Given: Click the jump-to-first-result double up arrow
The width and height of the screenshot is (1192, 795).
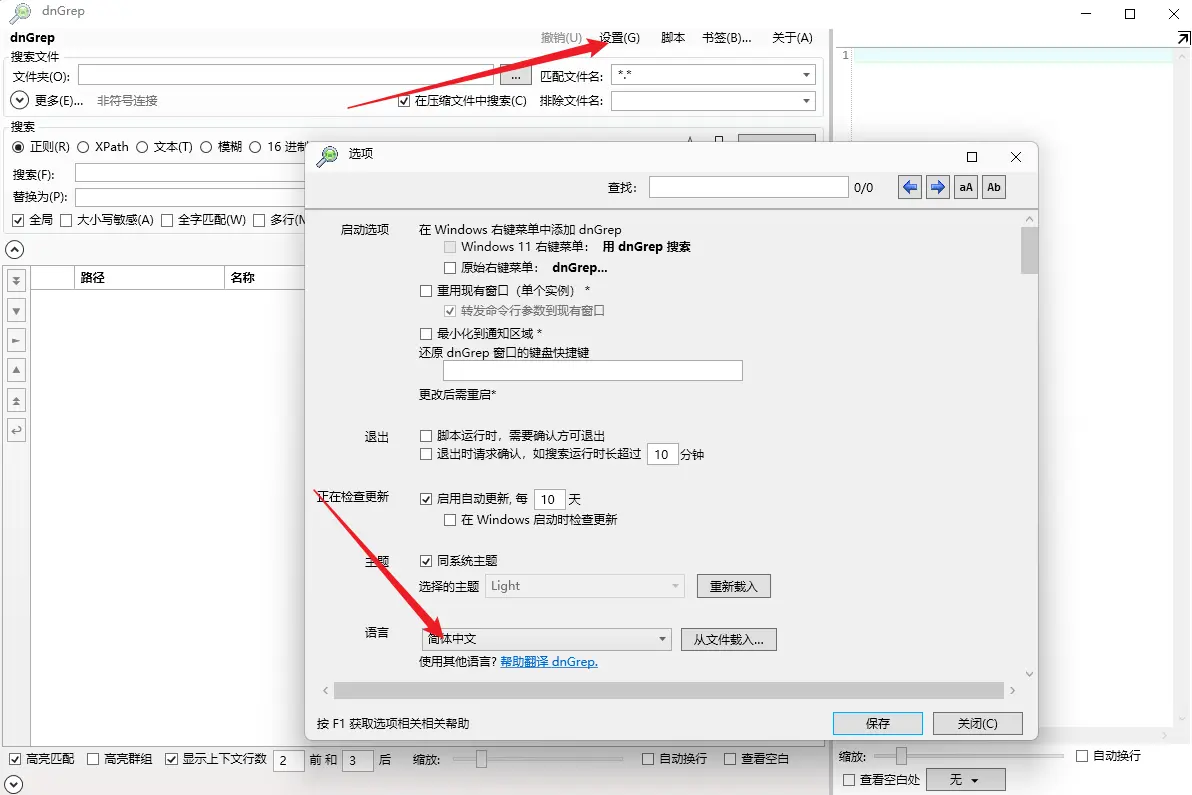Looking at the screenshot, I should [x=16, y=400].
